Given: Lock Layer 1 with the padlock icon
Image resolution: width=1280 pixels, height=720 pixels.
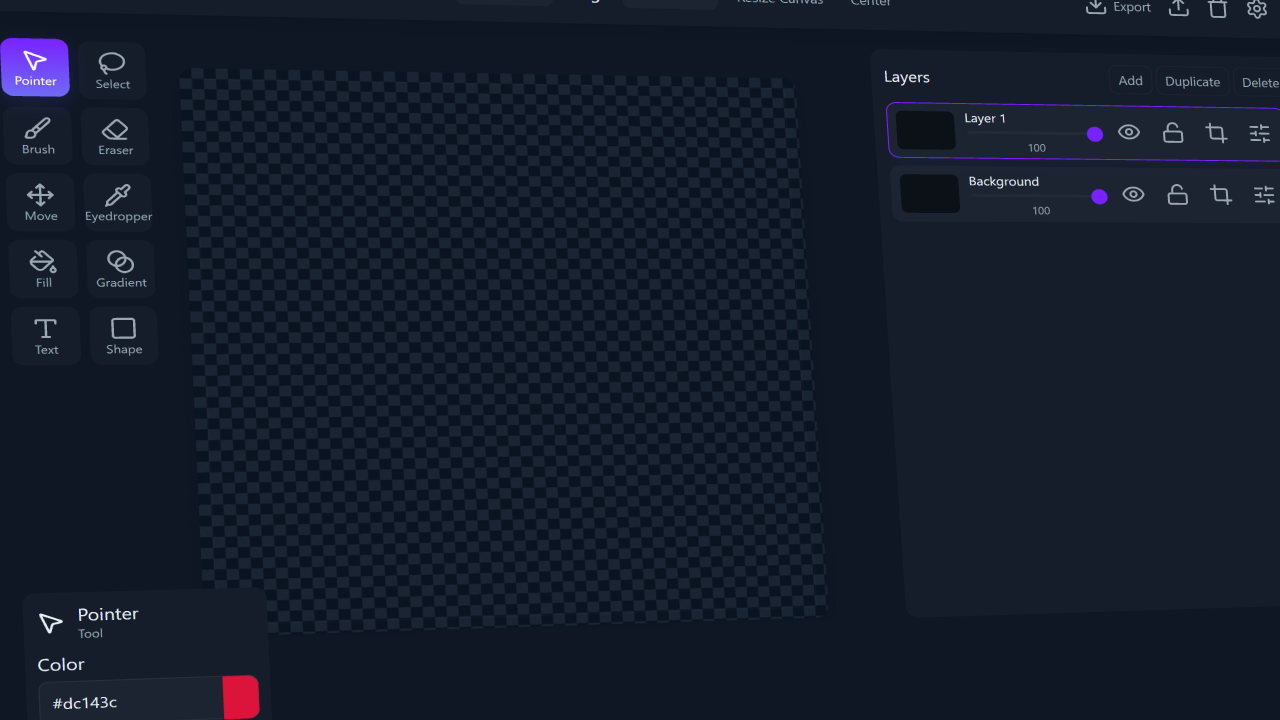Looking at the screenshot, I should [1173, 132].
